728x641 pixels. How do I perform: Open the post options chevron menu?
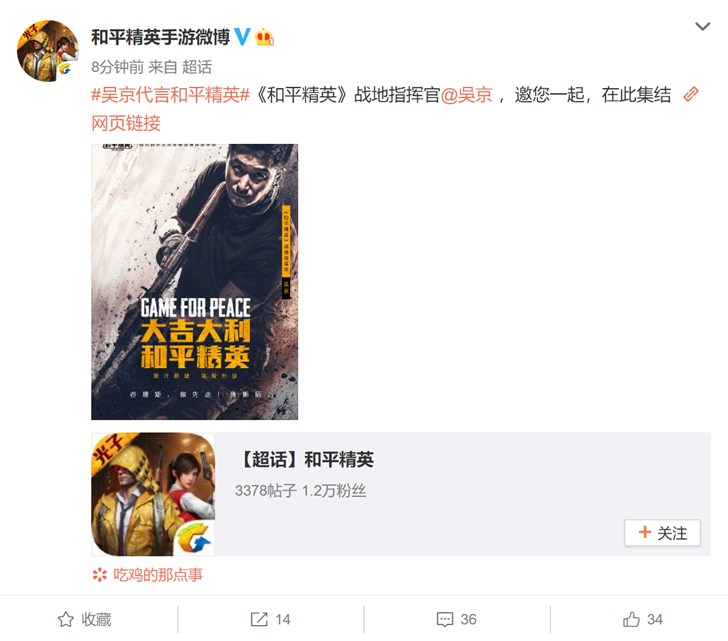tap(702, 27)
